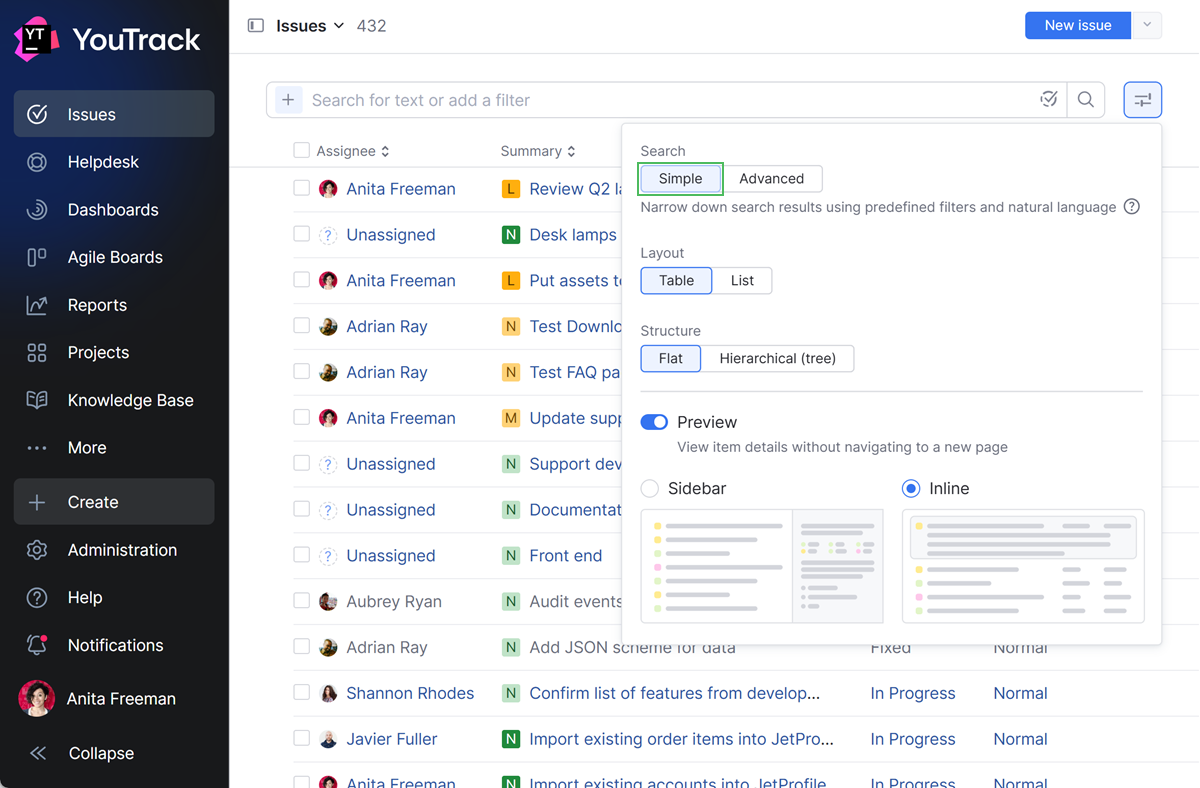Choose the Flat structure
This screenshot has width=1200, height=788.
point(671,359)
